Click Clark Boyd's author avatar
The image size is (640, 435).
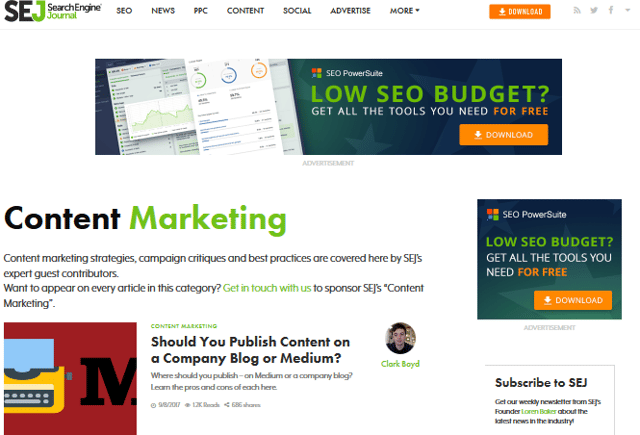tap(400, 338)
